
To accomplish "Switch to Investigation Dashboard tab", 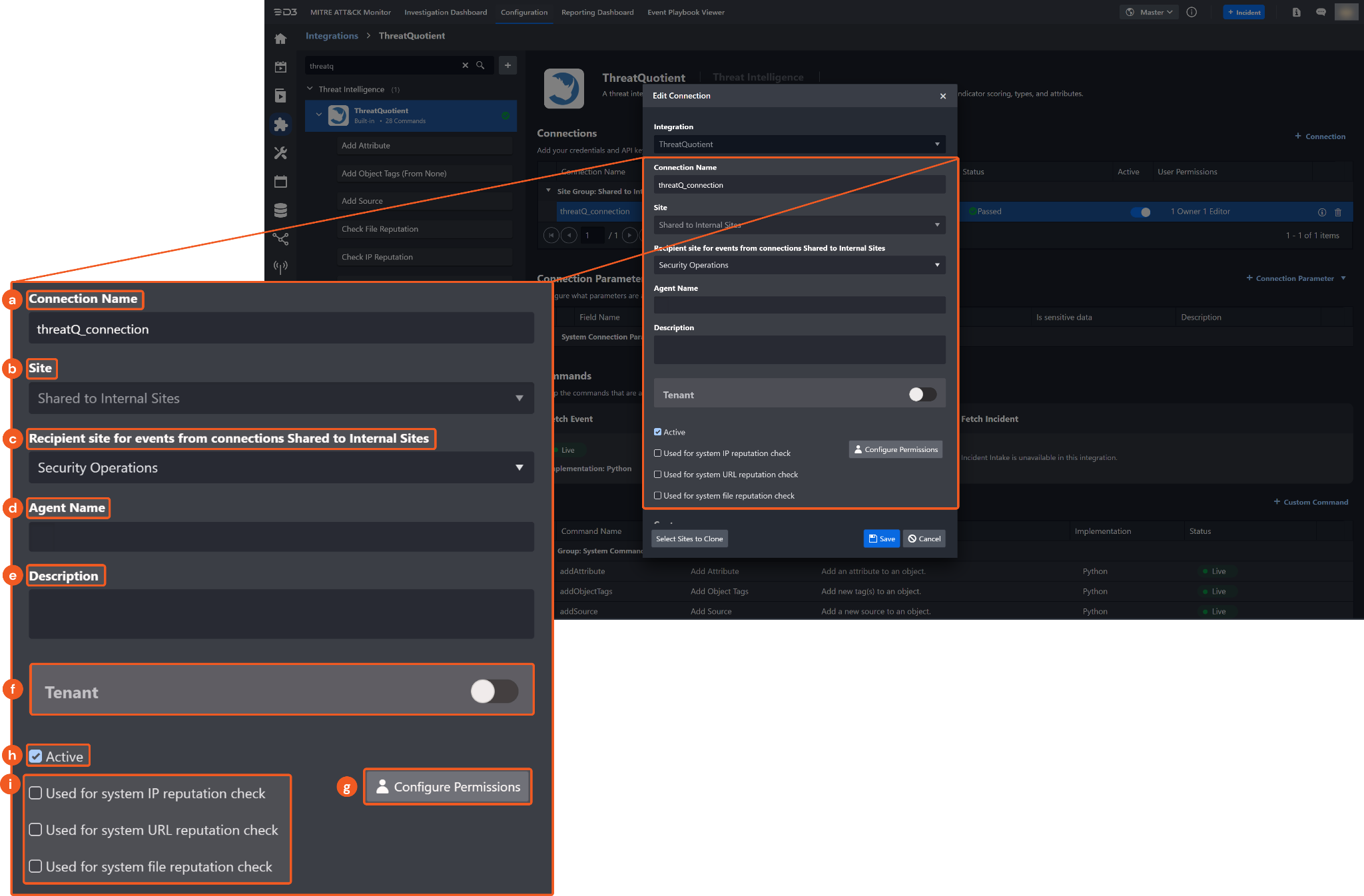I will 446,12.
